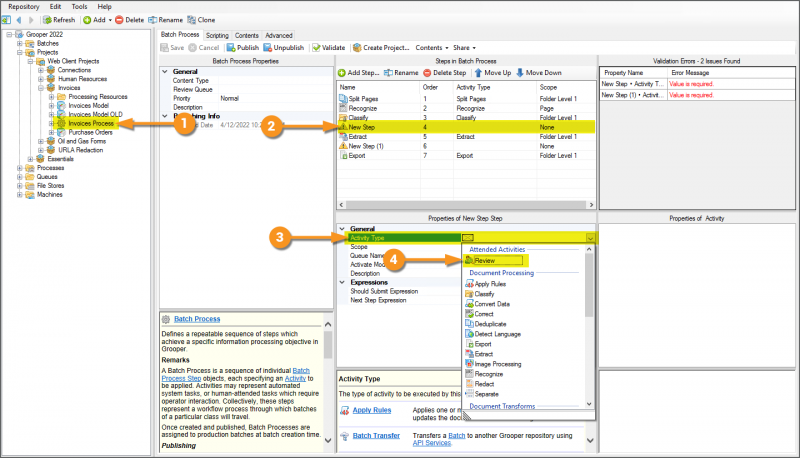
Task: Open the Edit menu
Action: point(55,7)
